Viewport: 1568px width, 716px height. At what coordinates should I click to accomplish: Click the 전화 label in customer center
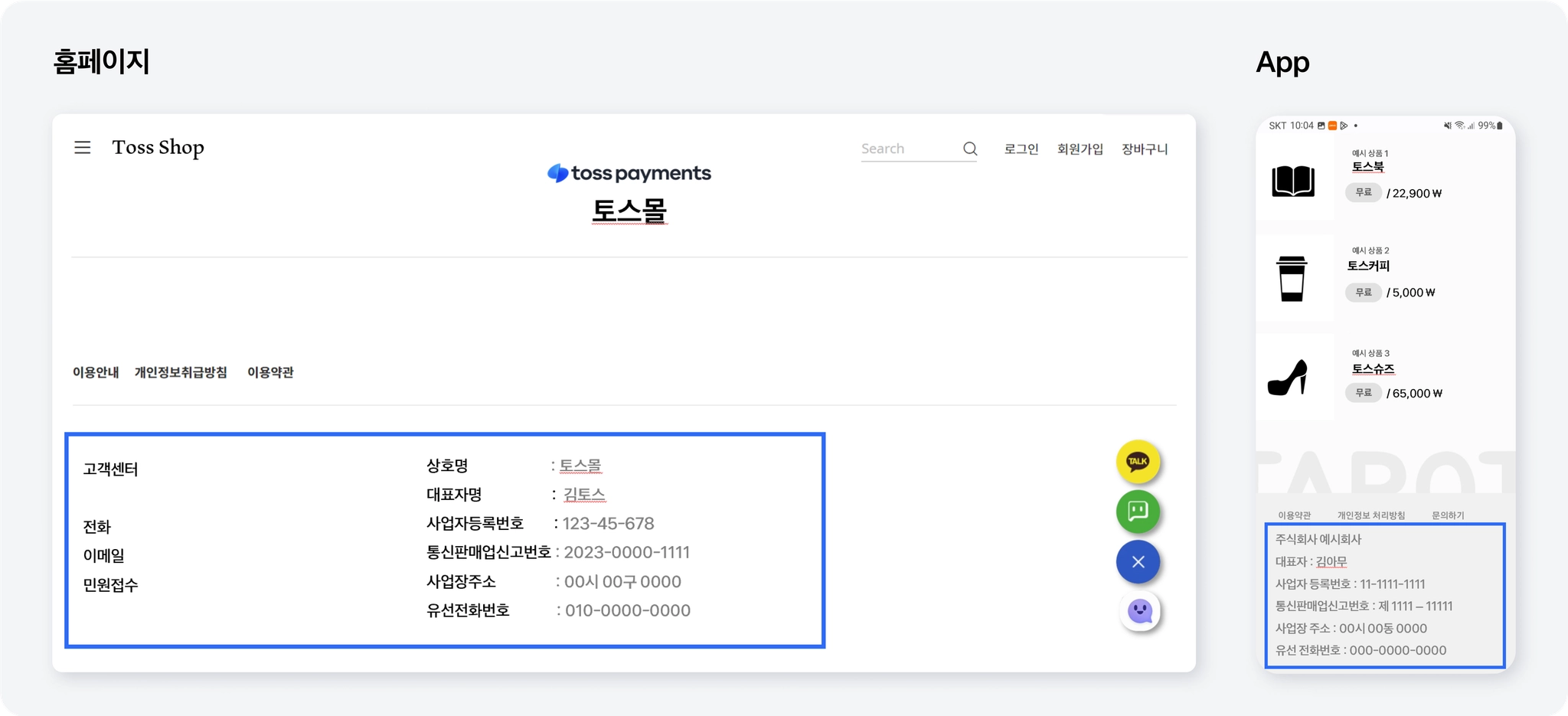coord(97,526)
